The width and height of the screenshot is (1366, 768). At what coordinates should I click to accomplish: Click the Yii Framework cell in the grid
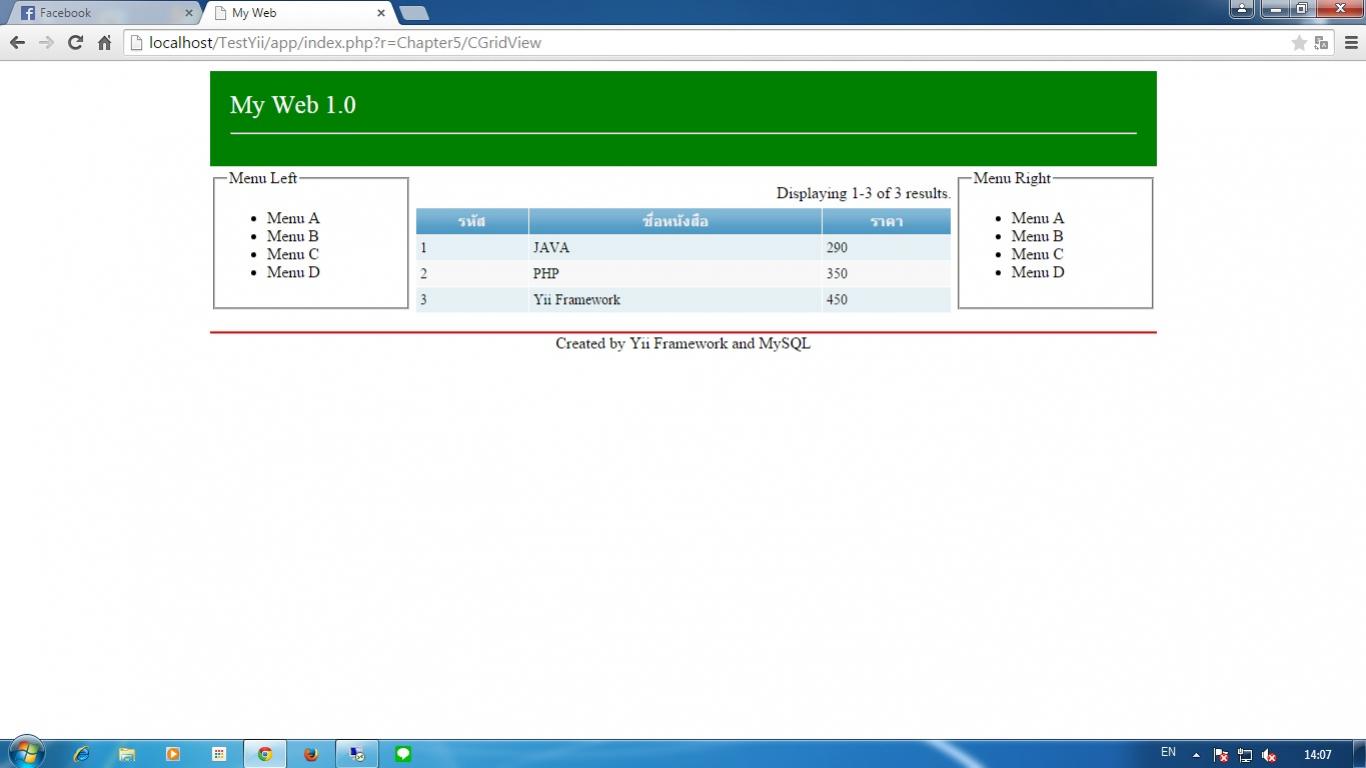tap(675, 299)
